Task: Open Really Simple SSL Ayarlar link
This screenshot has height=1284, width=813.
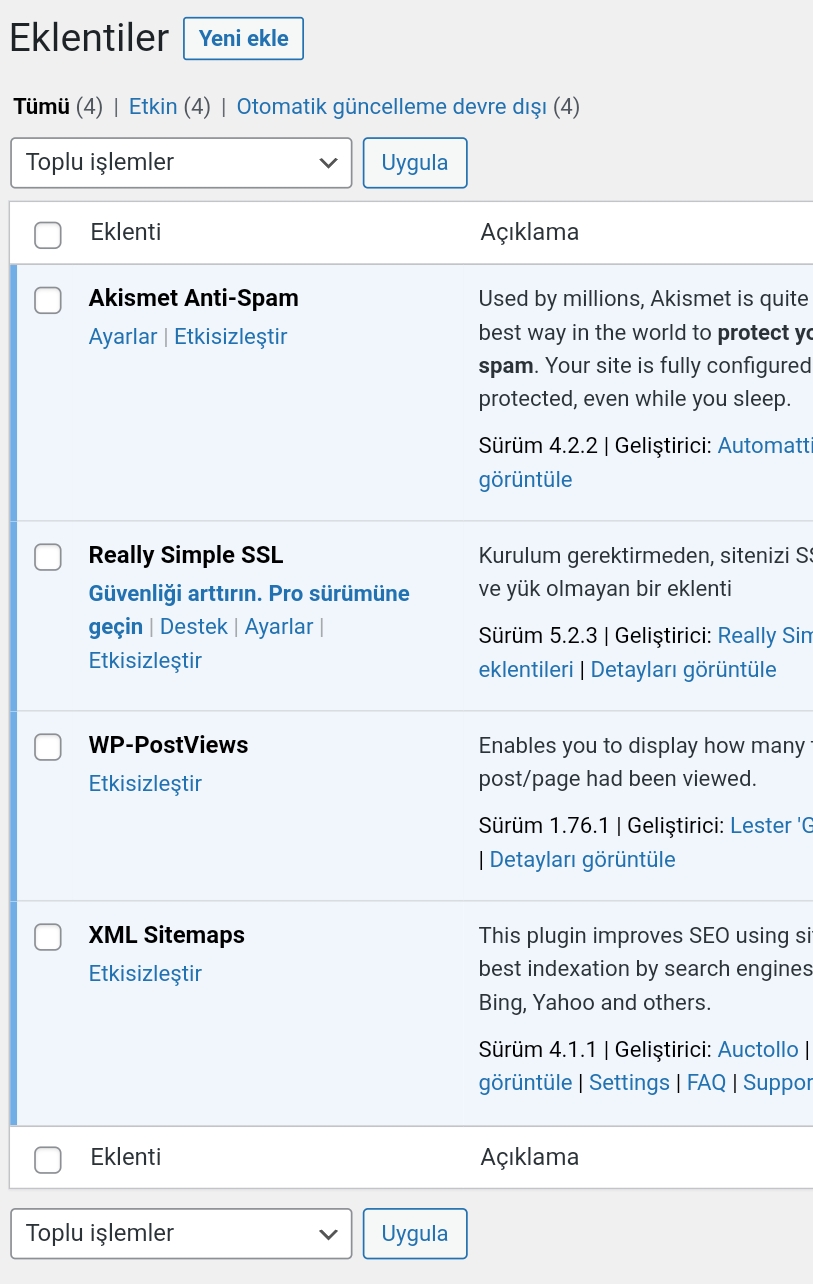Action: coord(279,627)
